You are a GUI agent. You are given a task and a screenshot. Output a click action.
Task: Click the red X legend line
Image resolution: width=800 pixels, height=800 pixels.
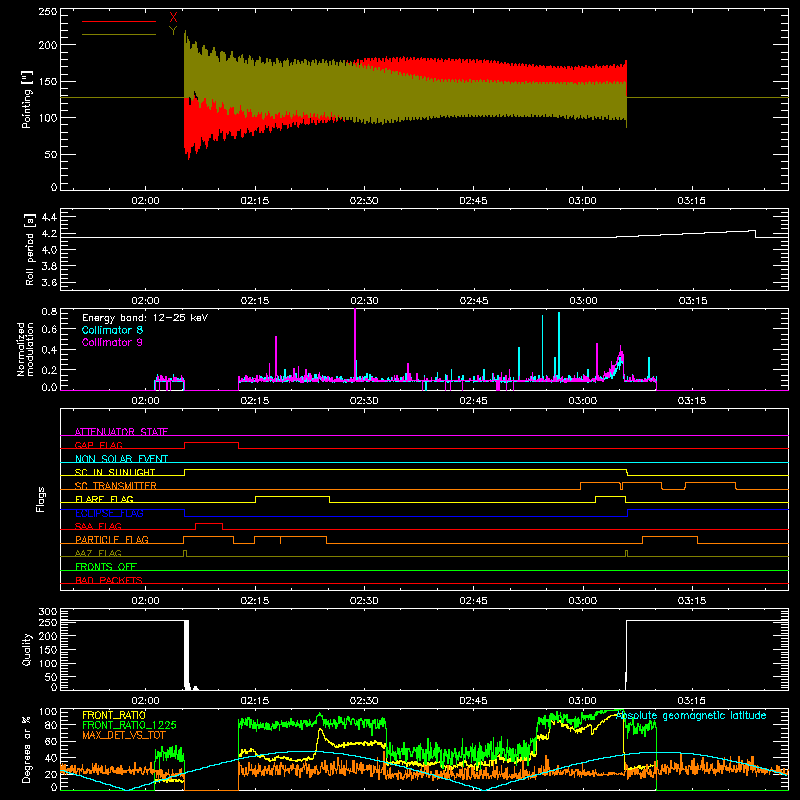(119, 21)
